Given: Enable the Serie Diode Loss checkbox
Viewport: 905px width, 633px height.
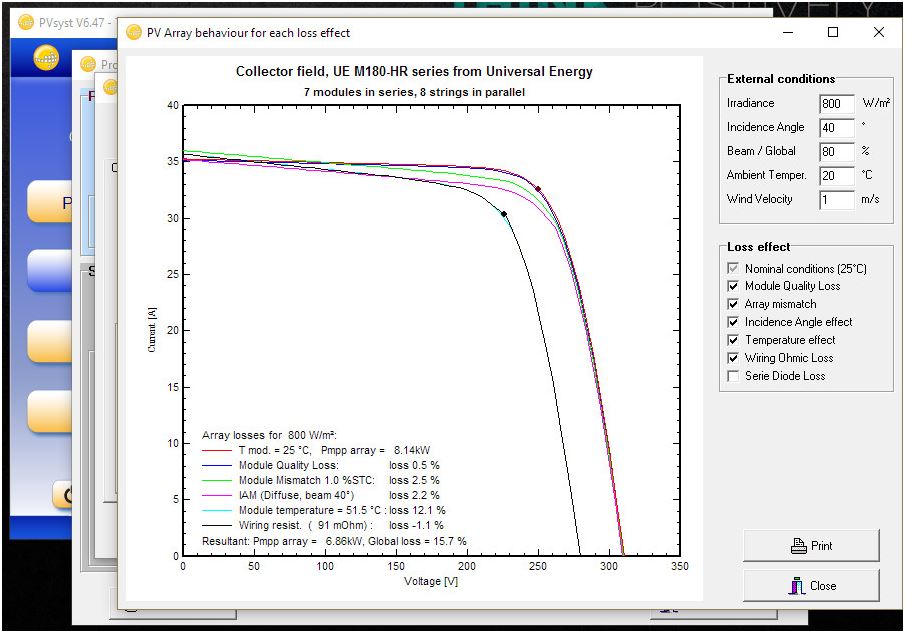Looking at the screenshot, I should (733, 376).
